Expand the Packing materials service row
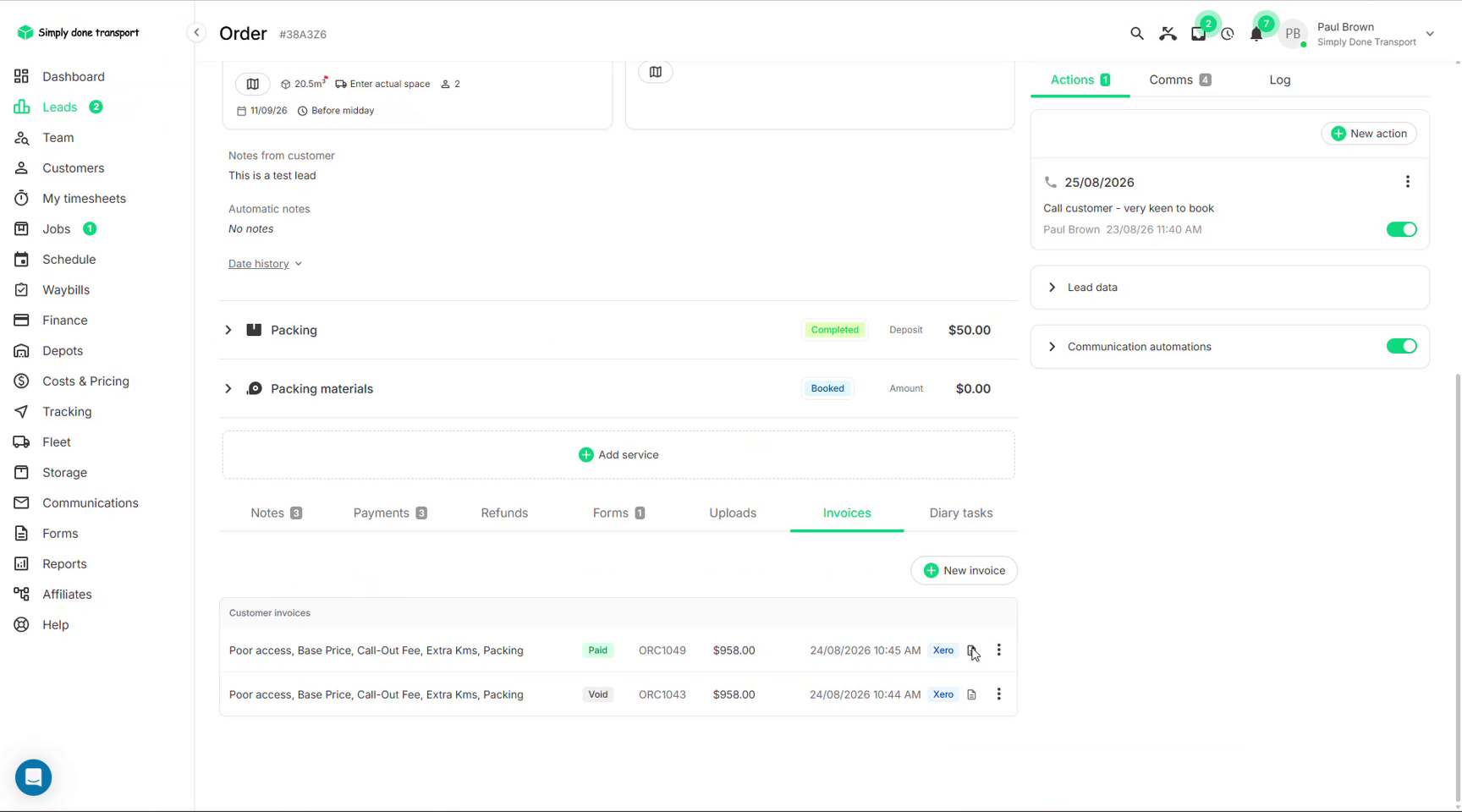Image resolution: width=1462 pixels, height=812 pixels. point(228,388)
